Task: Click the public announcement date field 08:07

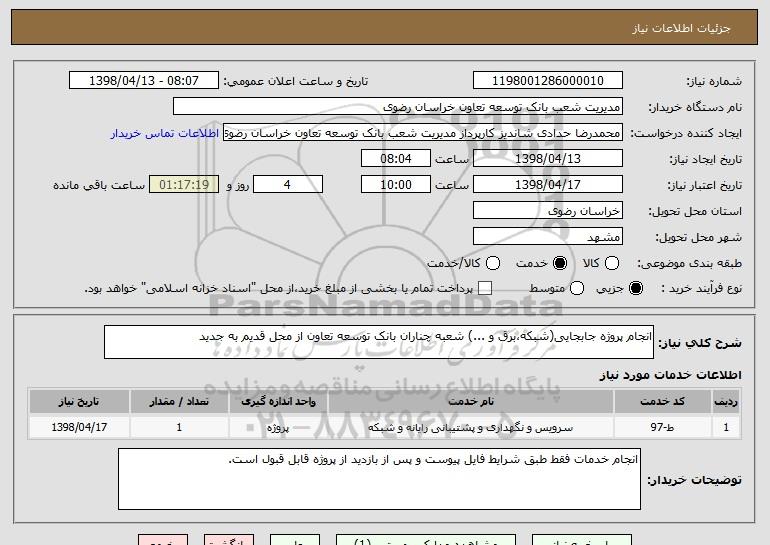Action: click(144, 81)
